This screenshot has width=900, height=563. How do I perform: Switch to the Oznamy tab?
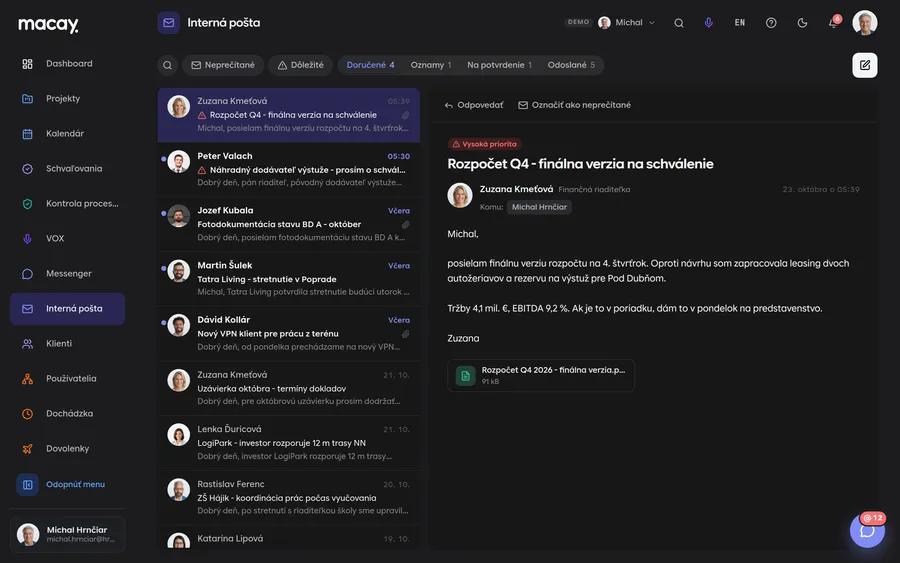(431, 65)
